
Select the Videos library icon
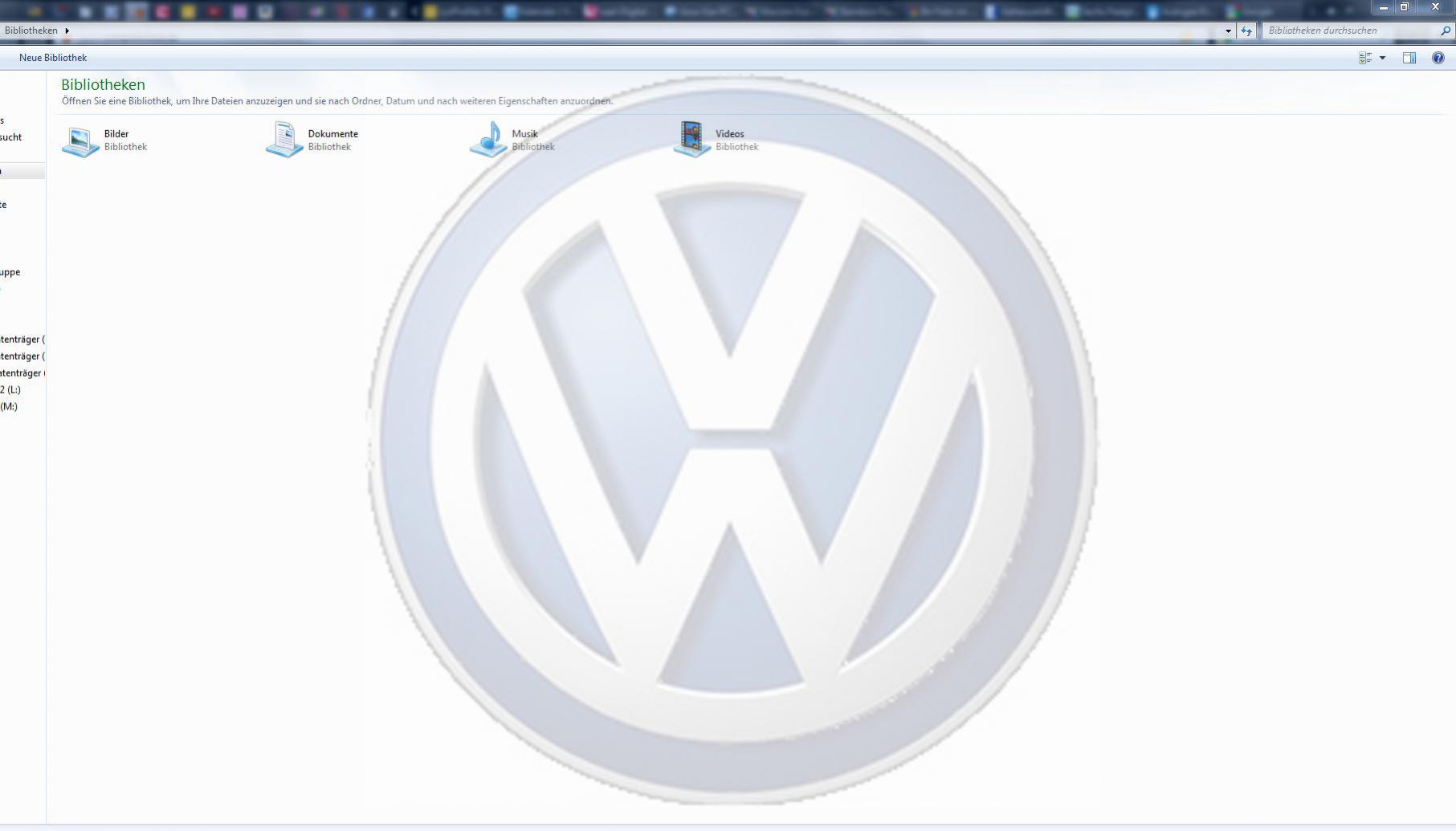[692, 140]
